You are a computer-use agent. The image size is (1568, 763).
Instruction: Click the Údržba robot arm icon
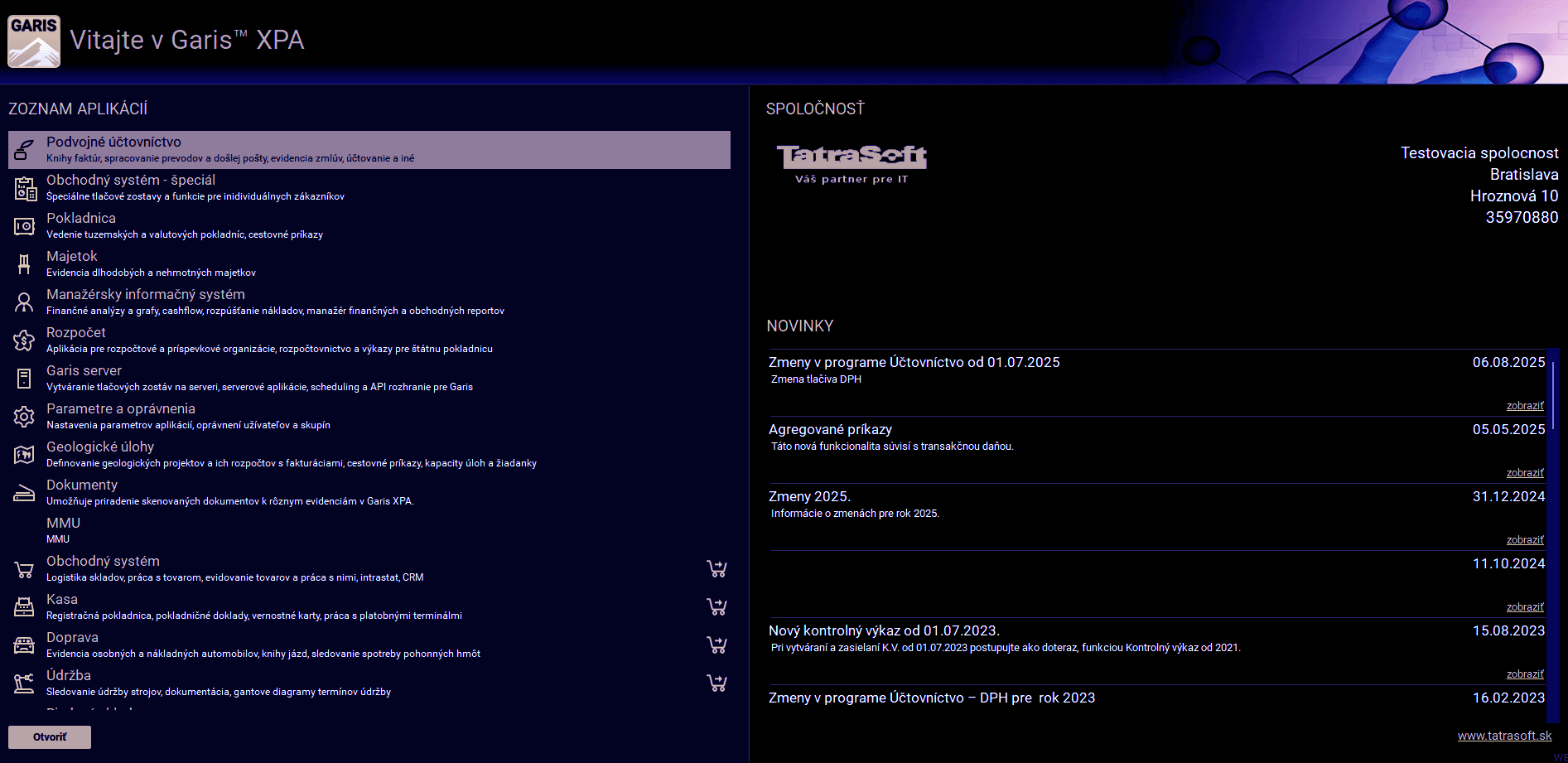(24, 683)
